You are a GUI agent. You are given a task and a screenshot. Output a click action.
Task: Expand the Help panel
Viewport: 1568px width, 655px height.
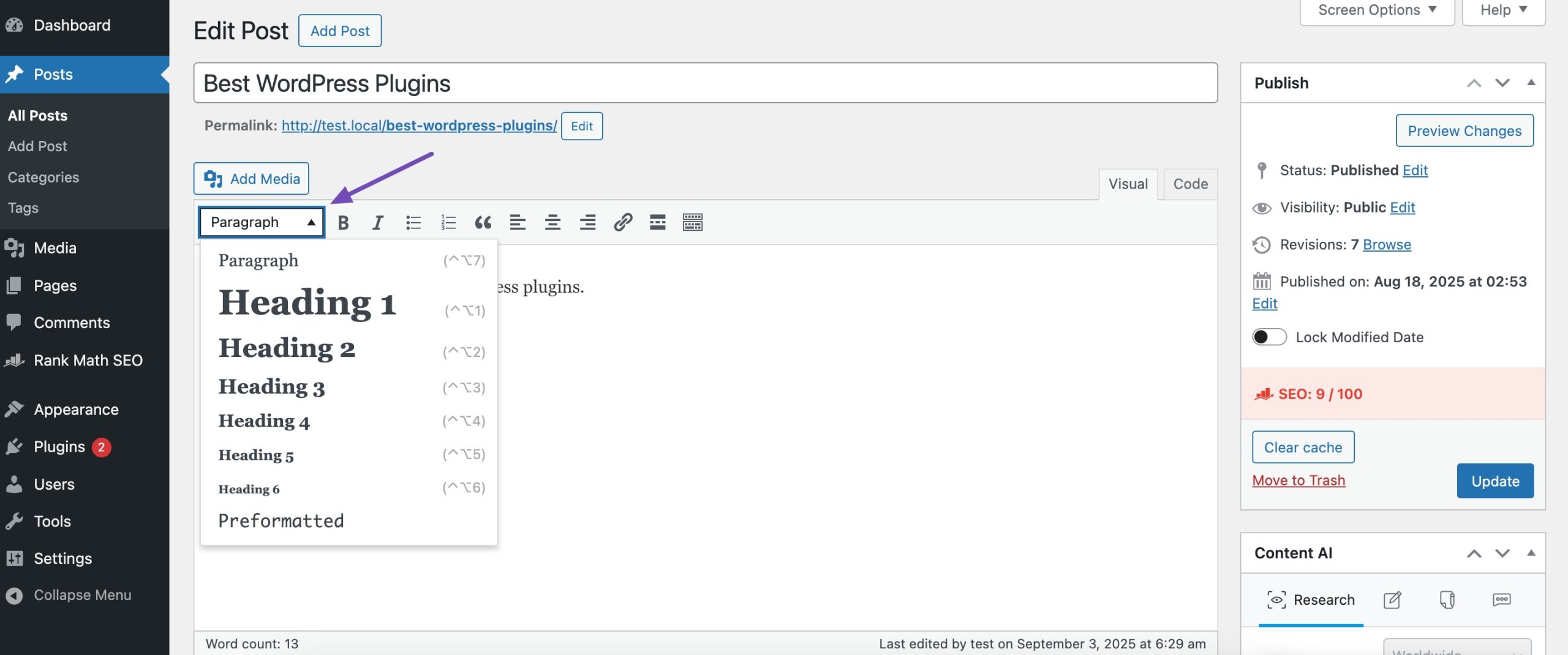pyautogui.click(x=1504, y=10)
